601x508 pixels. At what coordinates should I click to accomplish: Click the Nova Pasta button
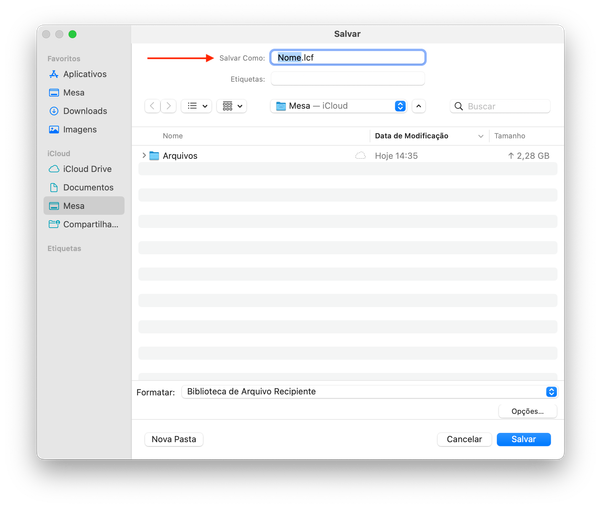(x=174, y=439)
